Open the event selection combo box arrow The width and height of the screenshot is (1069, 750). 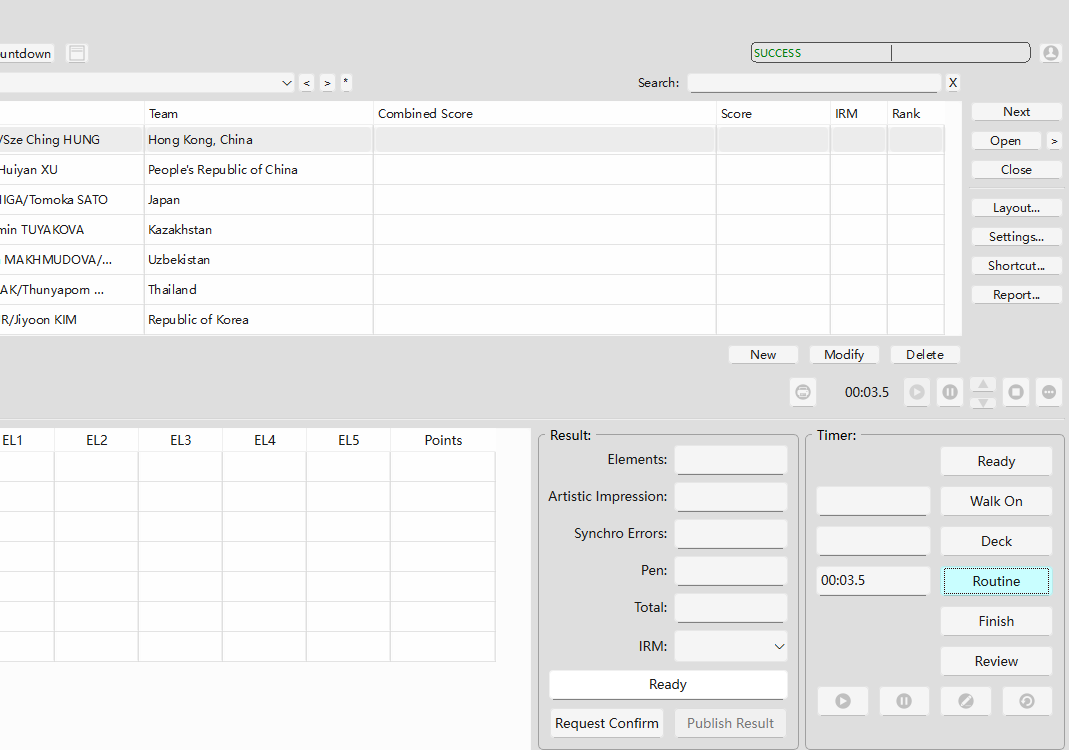tap(287, 83)
